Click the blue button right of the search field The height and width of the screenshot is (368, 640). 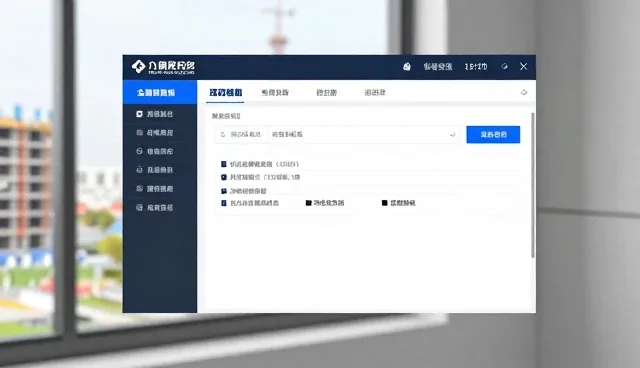493,135
